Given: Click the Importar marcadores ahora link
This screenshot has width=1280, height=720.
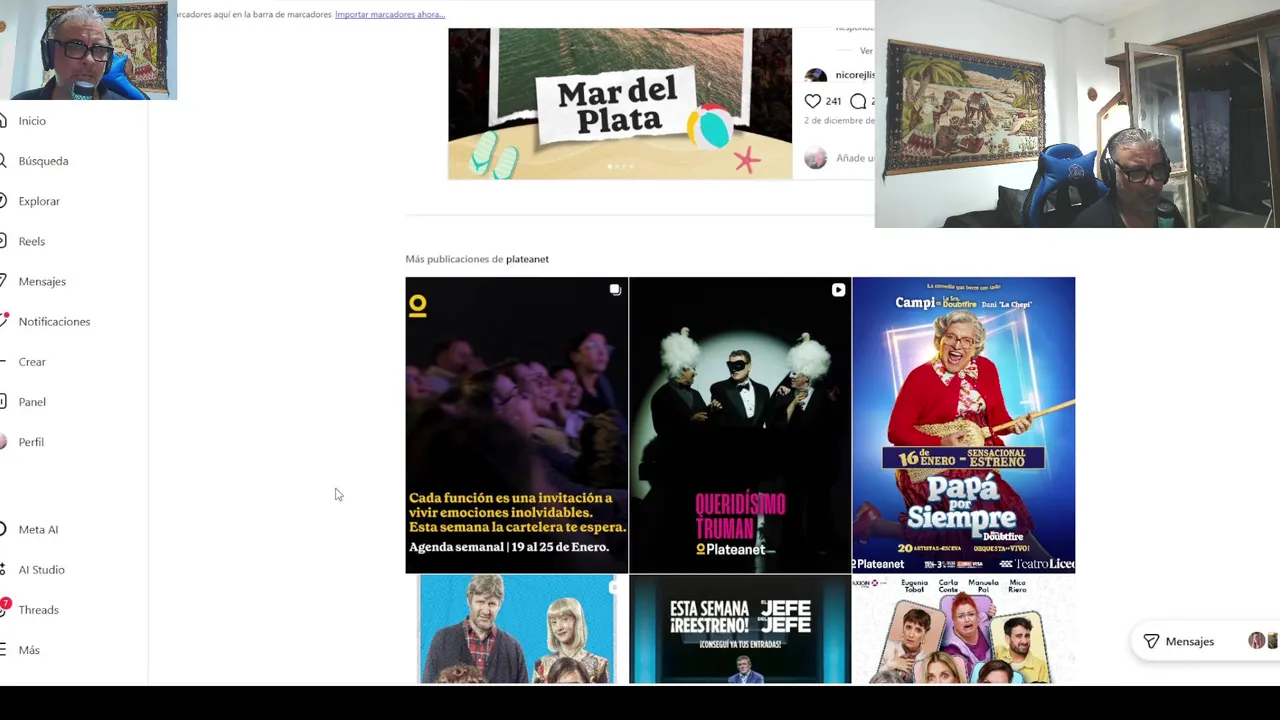Looking at the screenshot, I should click(x=390, y=14).
